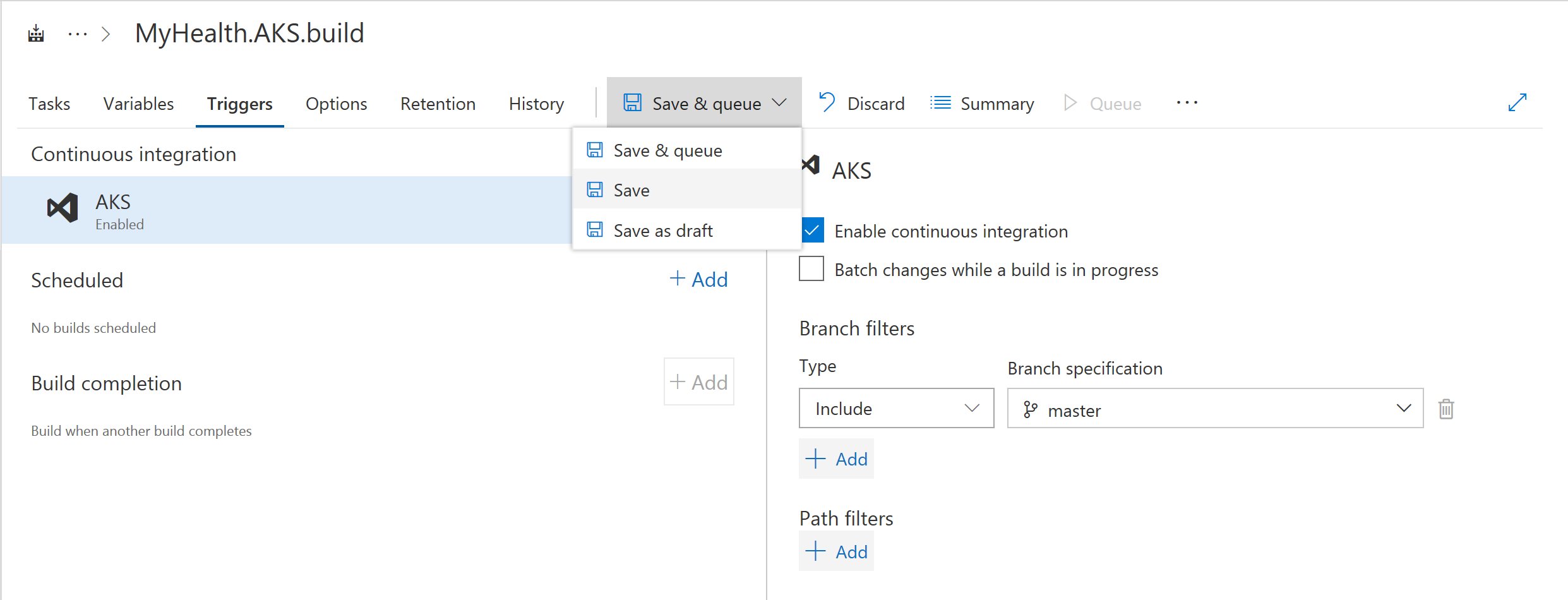Viewport: 1568px width, 600px height.
Task: Check Batch changes while a build is in progress
Action: tap(811, 268)
